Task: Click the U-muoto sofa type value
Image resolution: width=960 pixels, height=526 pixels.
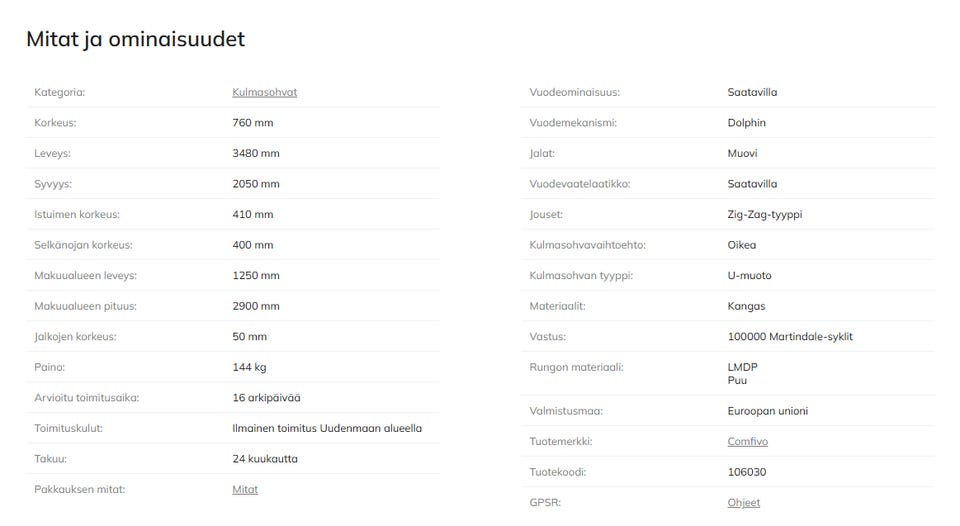Action: [x=749, y=275]
